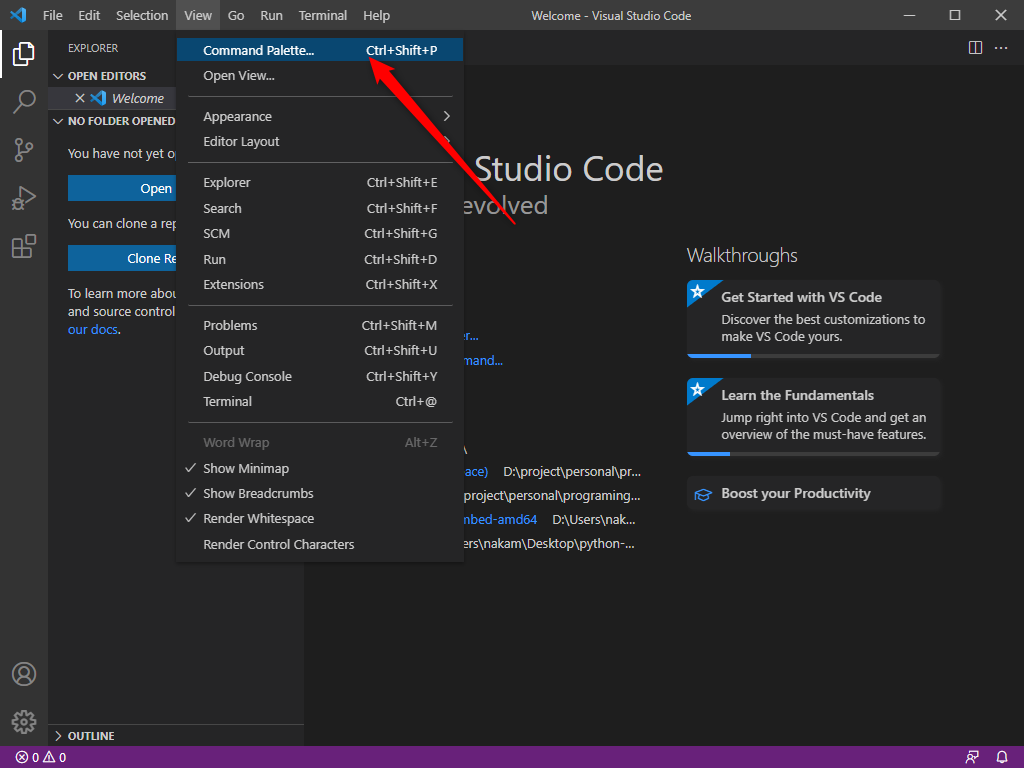
Task: Select Terminal in the View dropdown list
Action: pyautogui.click(x=320, y=402)
